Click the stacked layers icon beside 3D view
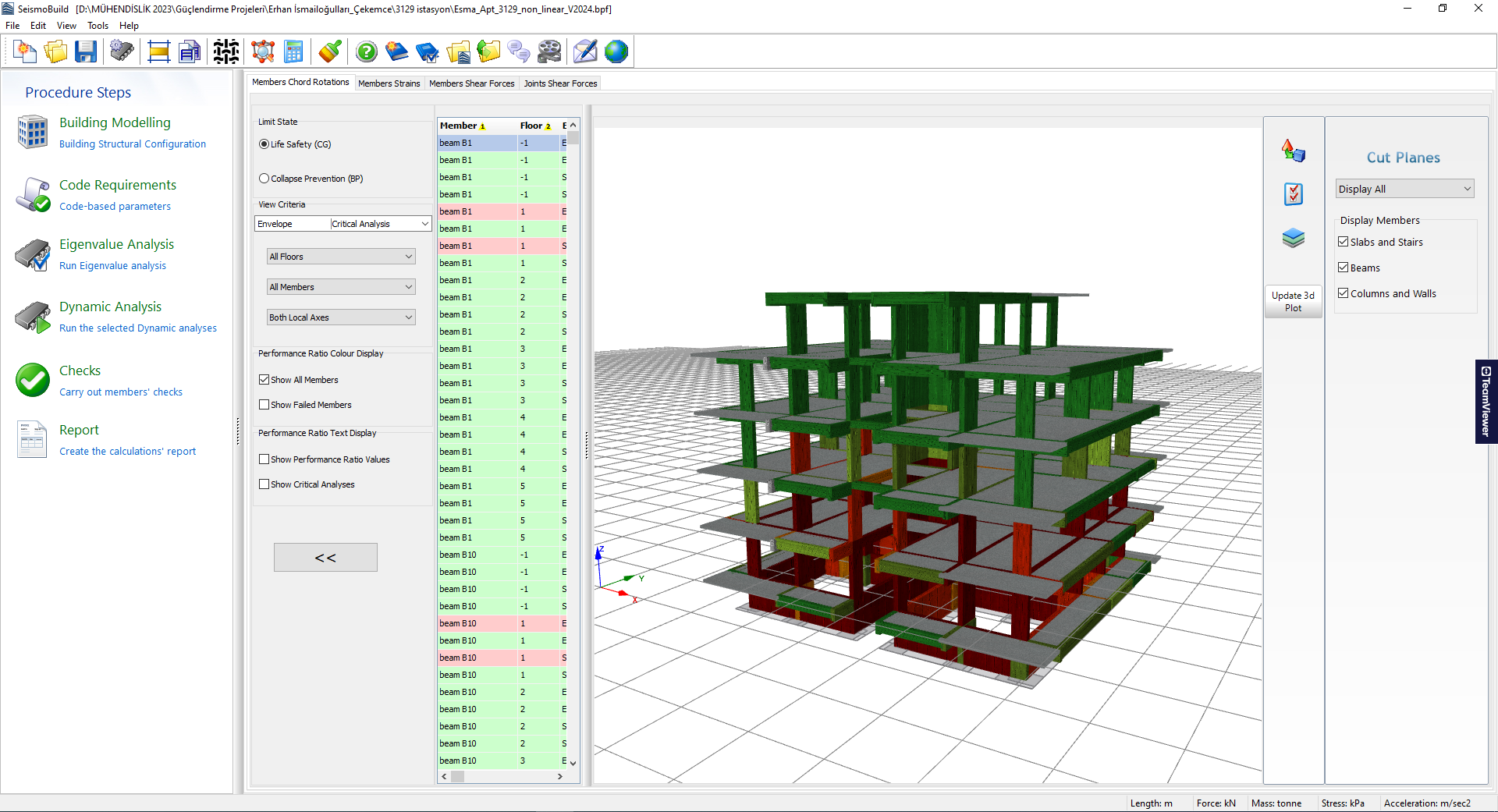1498x812 pixels. [x=1293, y=238]
